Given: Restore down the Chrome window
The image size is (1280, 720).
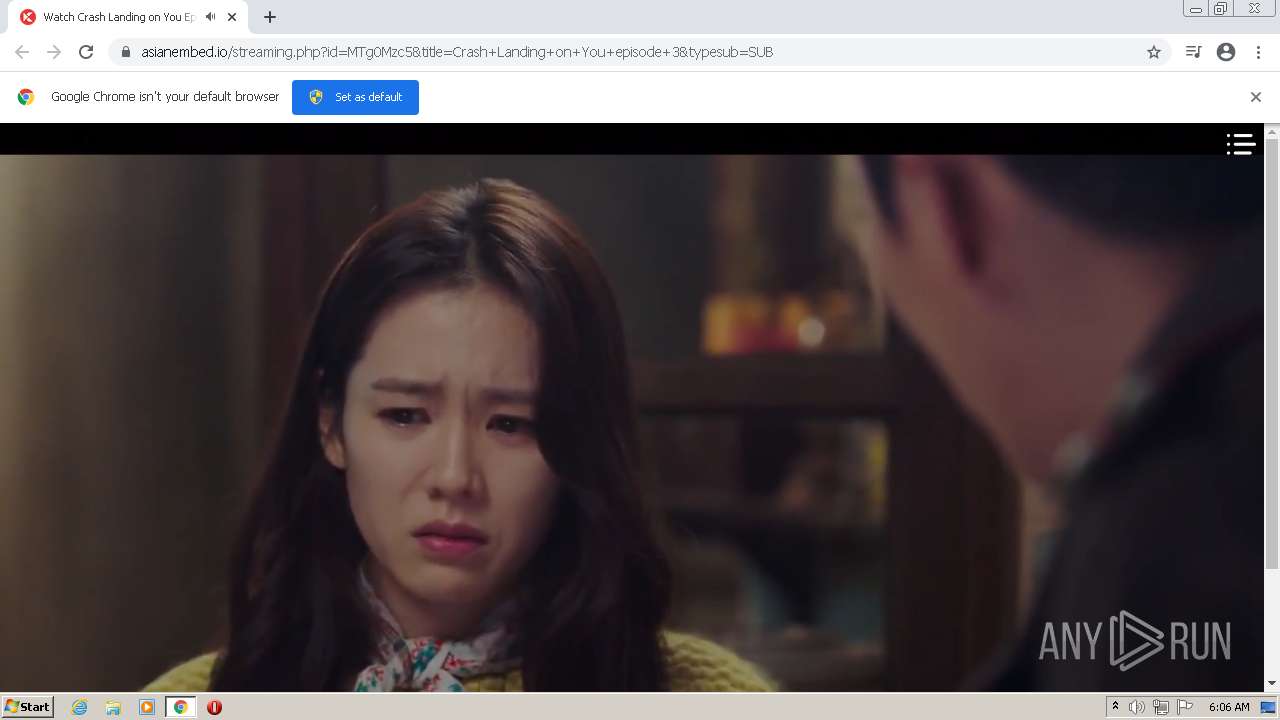Looking at the screenshot, I should coord(1221,9).
